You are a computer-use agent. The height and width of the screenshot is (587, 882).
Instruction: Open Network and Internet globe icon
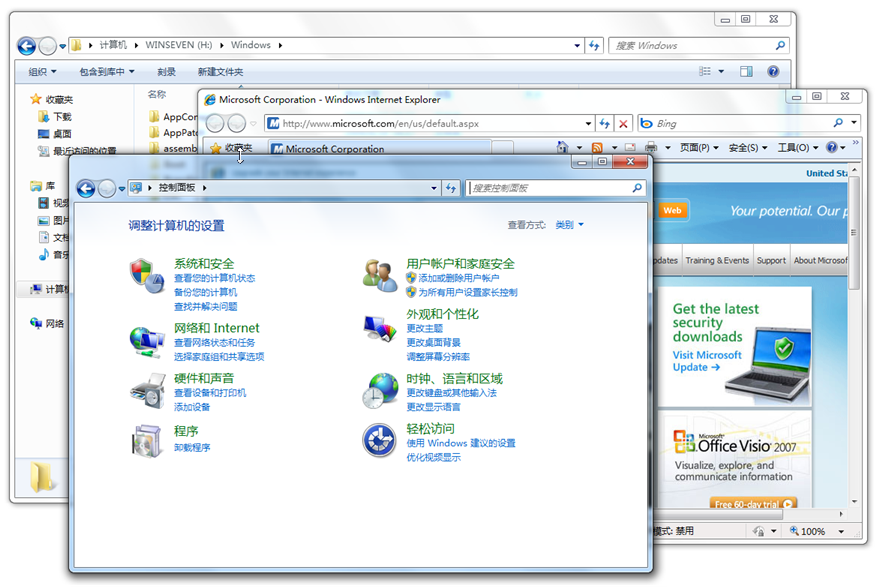coord(146,341)
